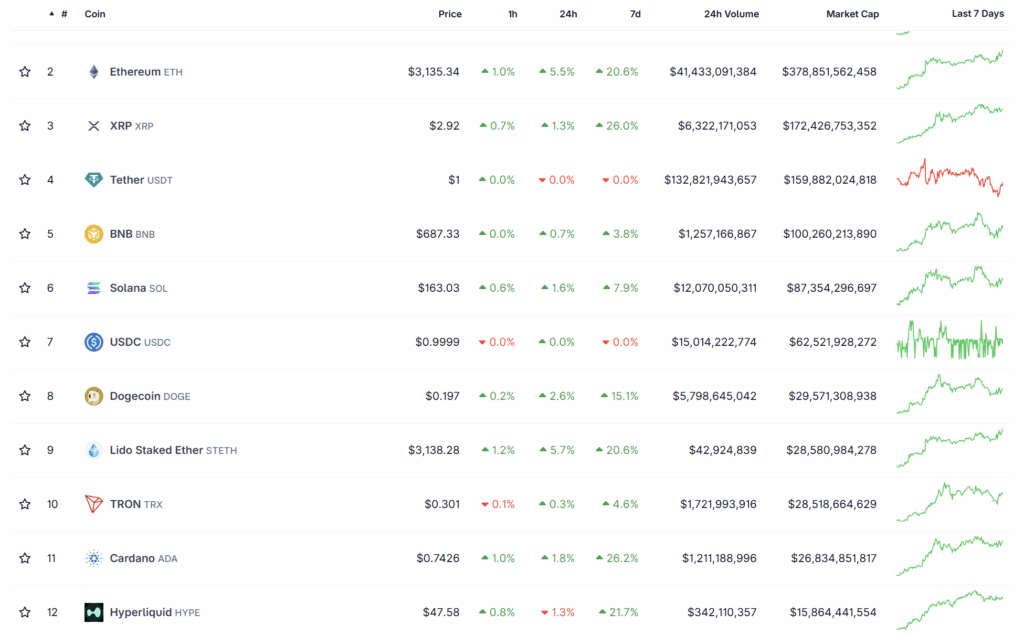
Task: Click BNB's market cap $100,260,213,890
Action: point(829,234)
